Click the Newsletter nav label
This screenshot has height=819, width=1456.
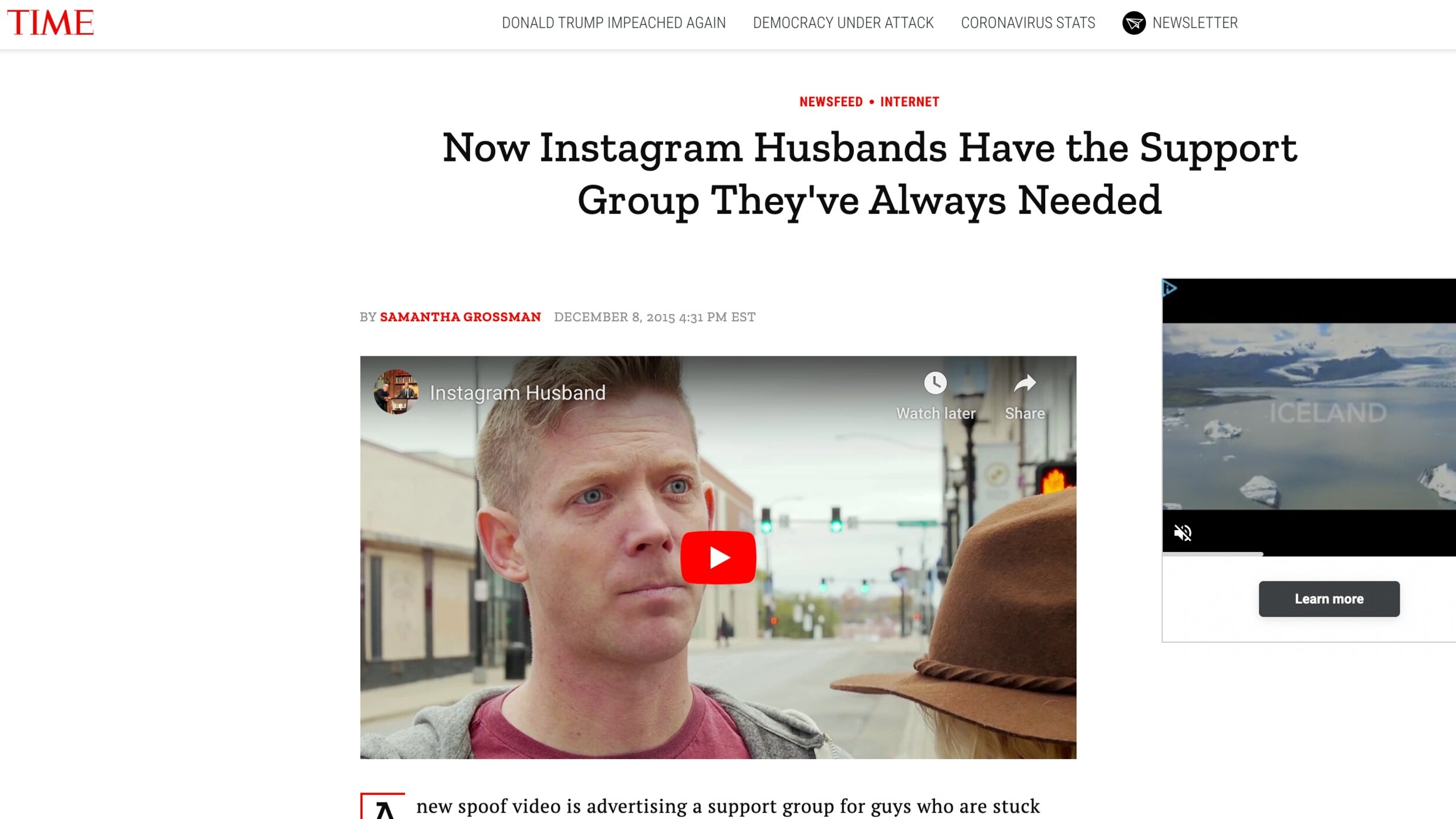(1195, 23)
